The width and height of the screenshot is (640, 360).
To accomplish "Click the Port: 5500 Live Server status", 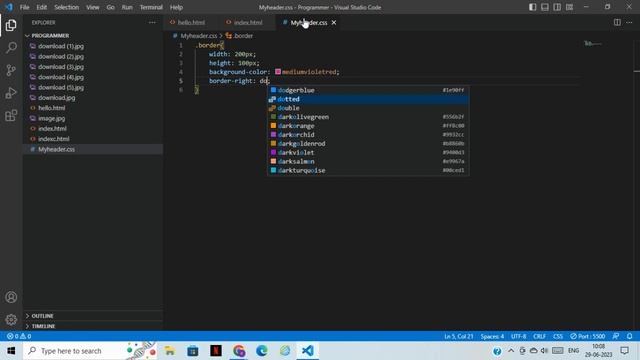I will (587, 336).
